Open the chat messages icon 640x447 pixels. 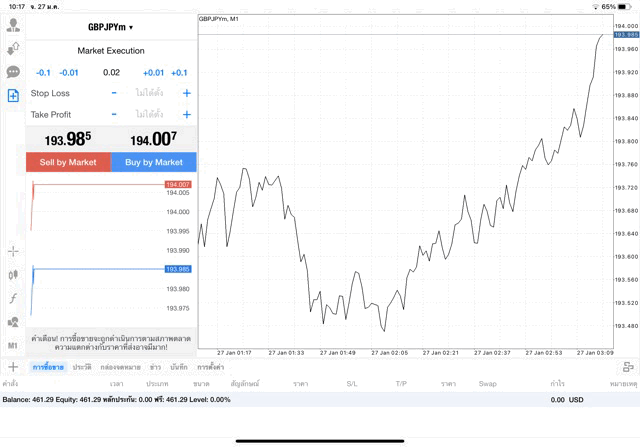coord(13,72)
